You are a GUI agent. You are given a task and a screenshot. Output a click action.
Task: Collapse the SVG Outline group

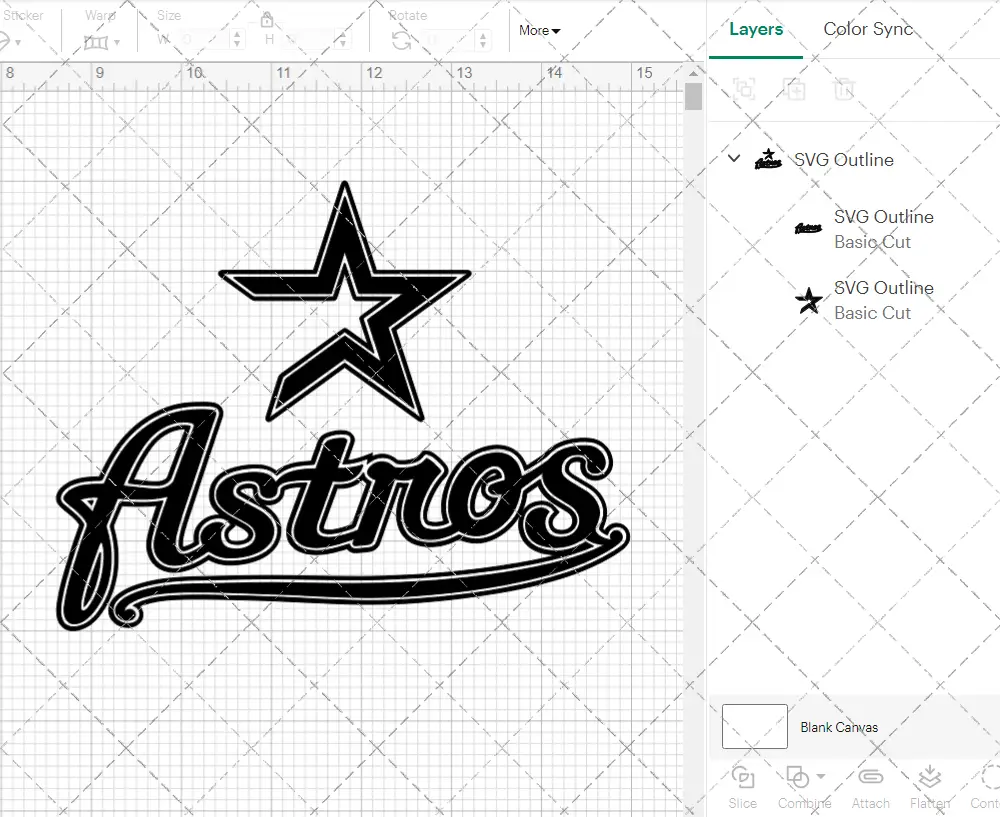(734, 159)
